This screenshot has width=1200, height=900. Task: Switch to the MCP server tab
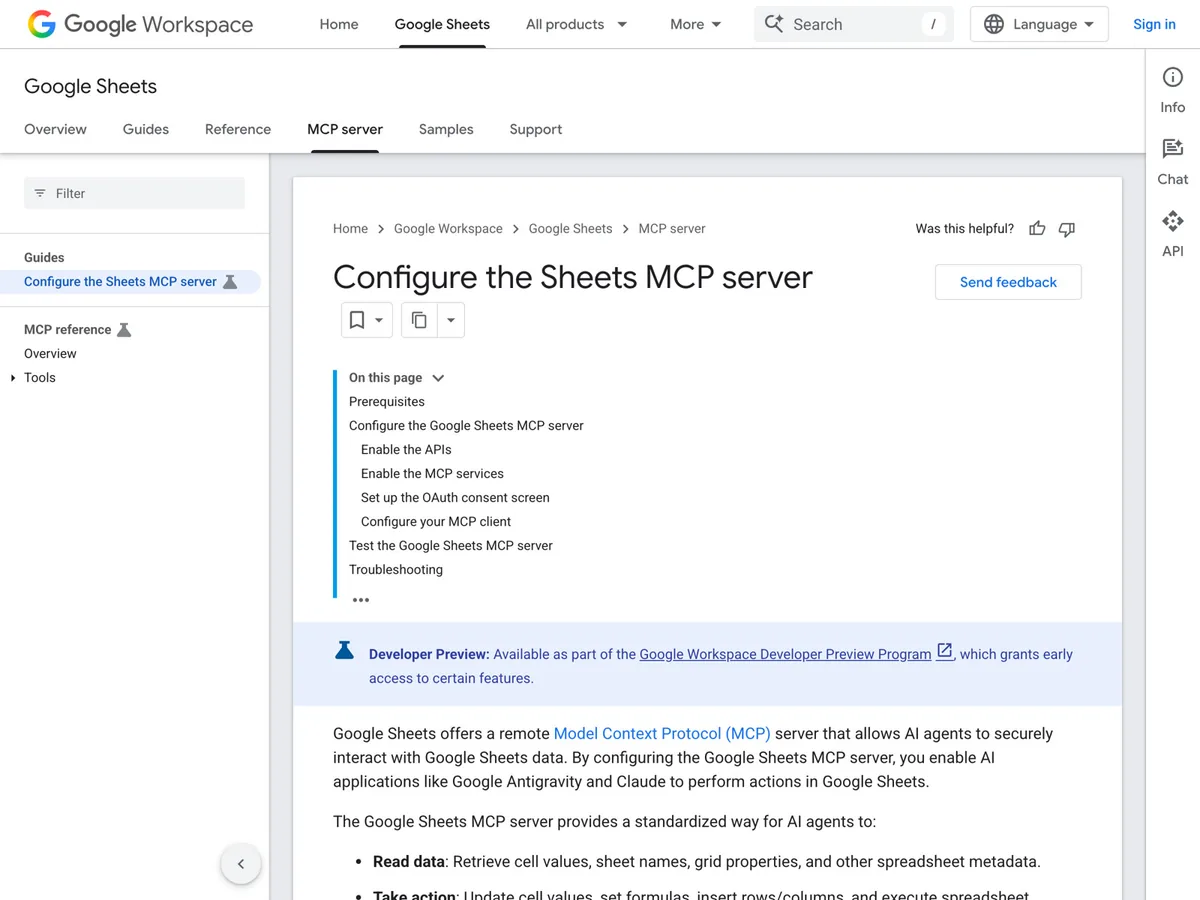tap(345, 129)
